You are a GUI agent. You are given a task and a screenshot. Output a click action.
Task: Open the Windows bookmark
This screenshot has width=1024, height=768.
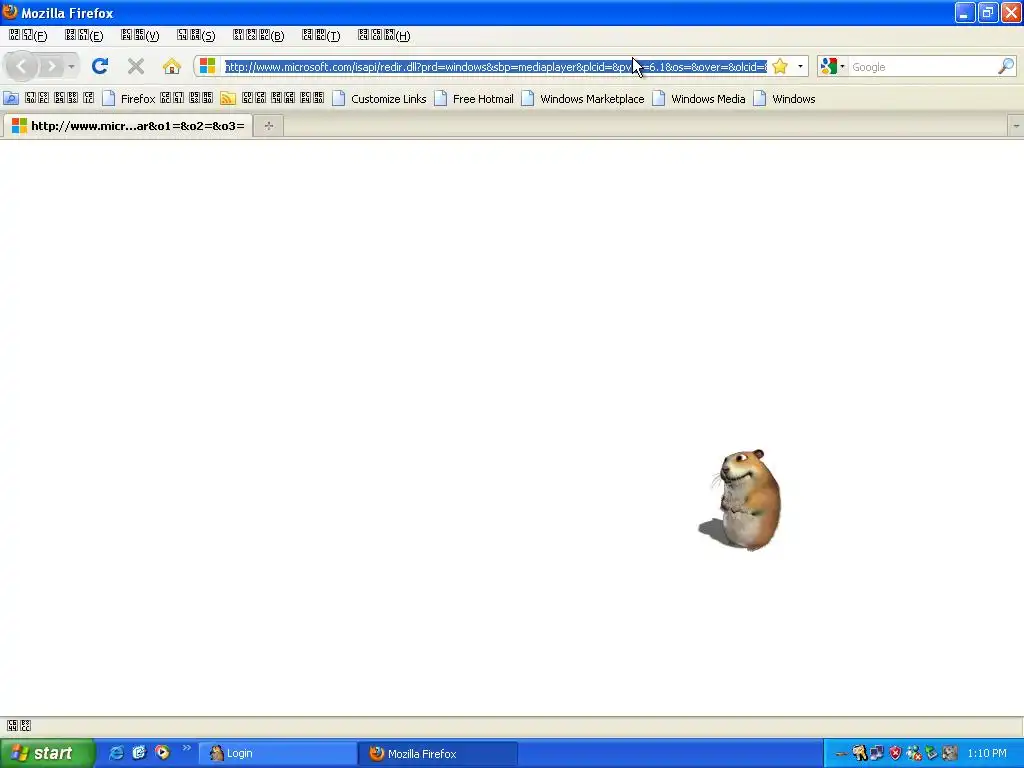coord(784,99)
